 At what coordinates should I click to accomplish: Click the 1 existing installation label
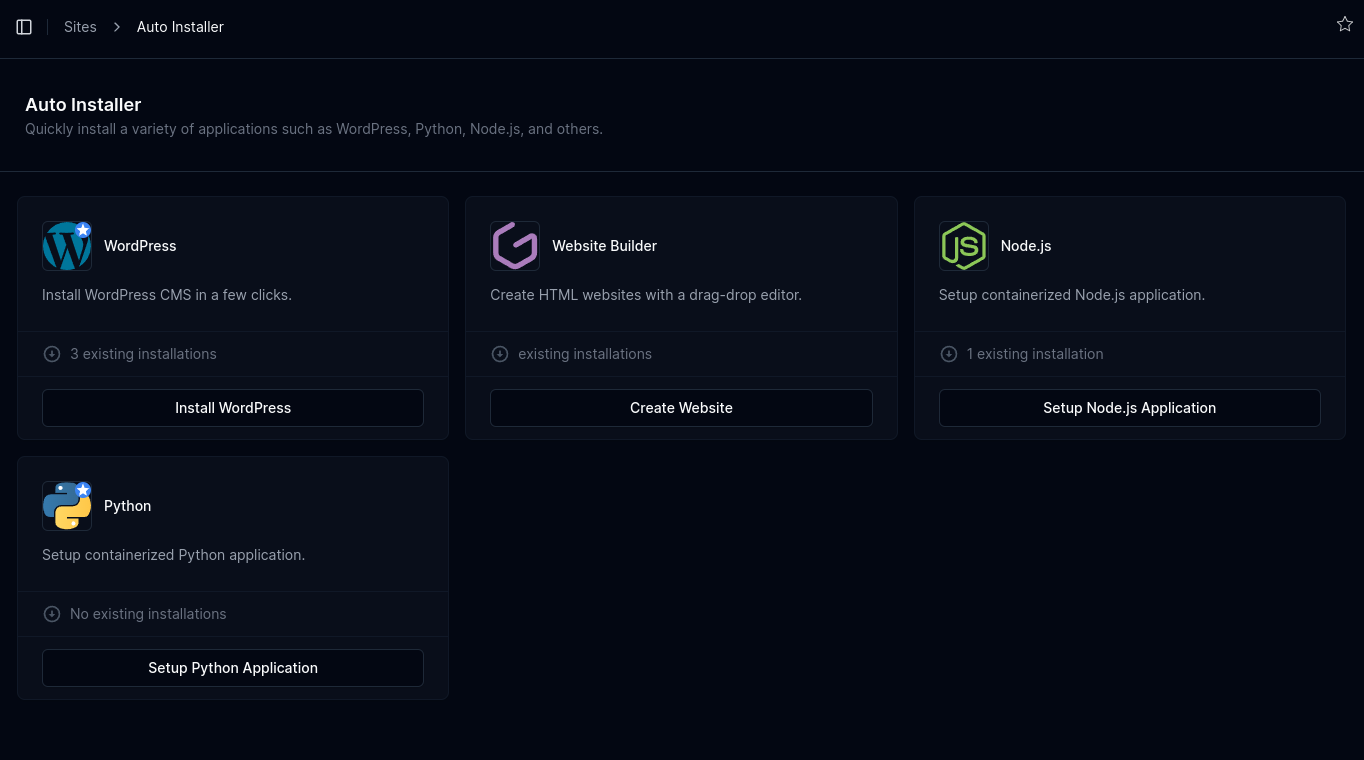click(x=1035, y=353)
